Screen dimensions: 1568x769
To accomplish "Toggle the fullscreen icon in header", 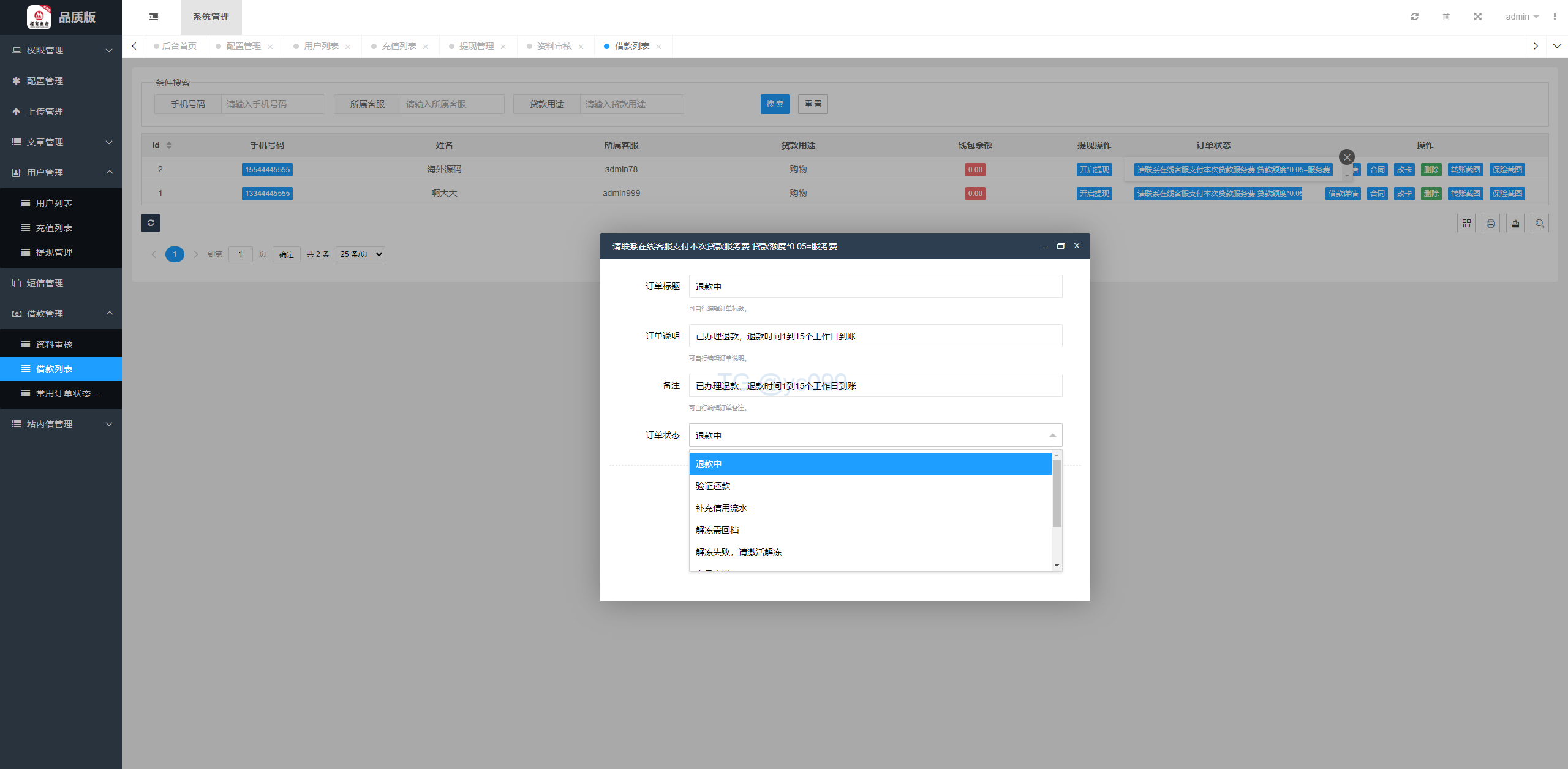I will click(1478, 17).
